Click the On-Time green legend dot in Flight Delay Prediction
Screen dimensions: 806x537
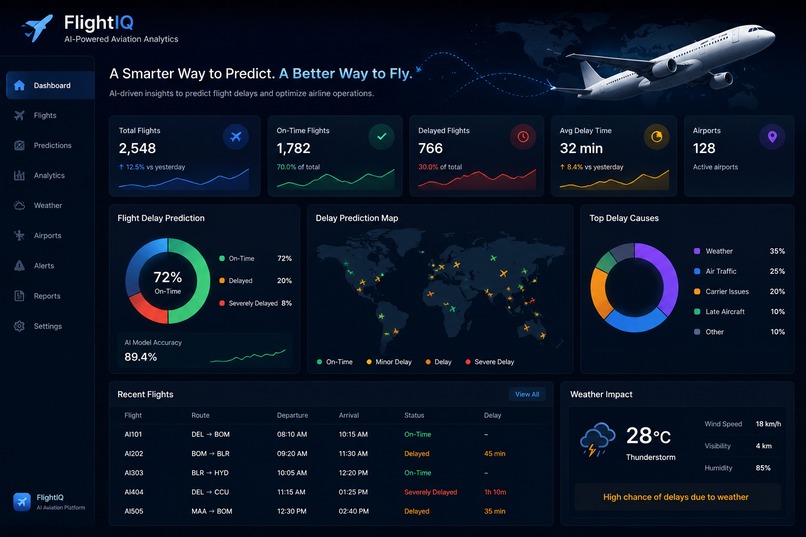pyautogui.click(x=222, y=258)
